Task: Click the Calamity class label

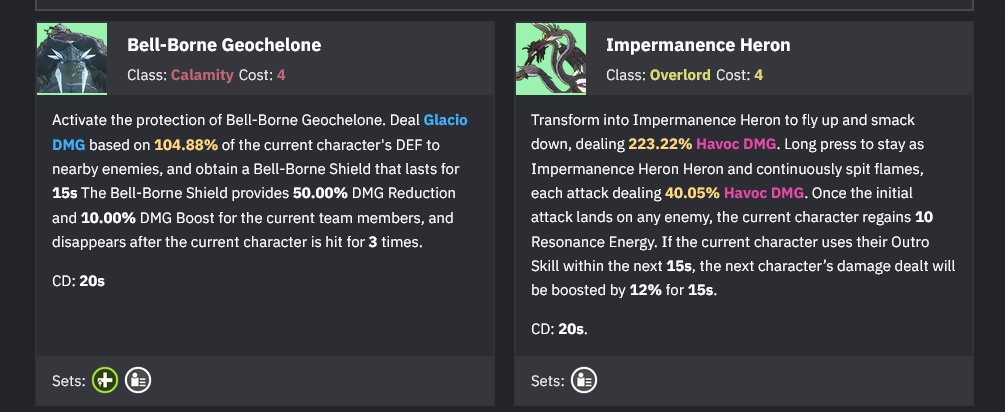Action: click(202, 75)
